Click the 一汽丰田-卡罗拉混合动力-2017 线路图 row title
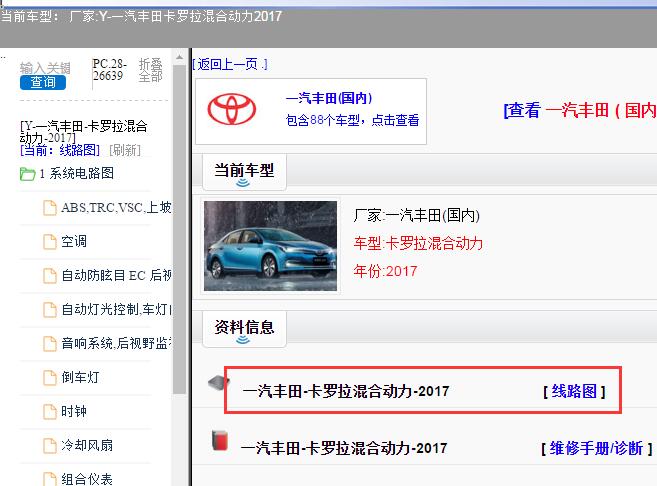Screen dimensions: 657x486 pos(346,391)
